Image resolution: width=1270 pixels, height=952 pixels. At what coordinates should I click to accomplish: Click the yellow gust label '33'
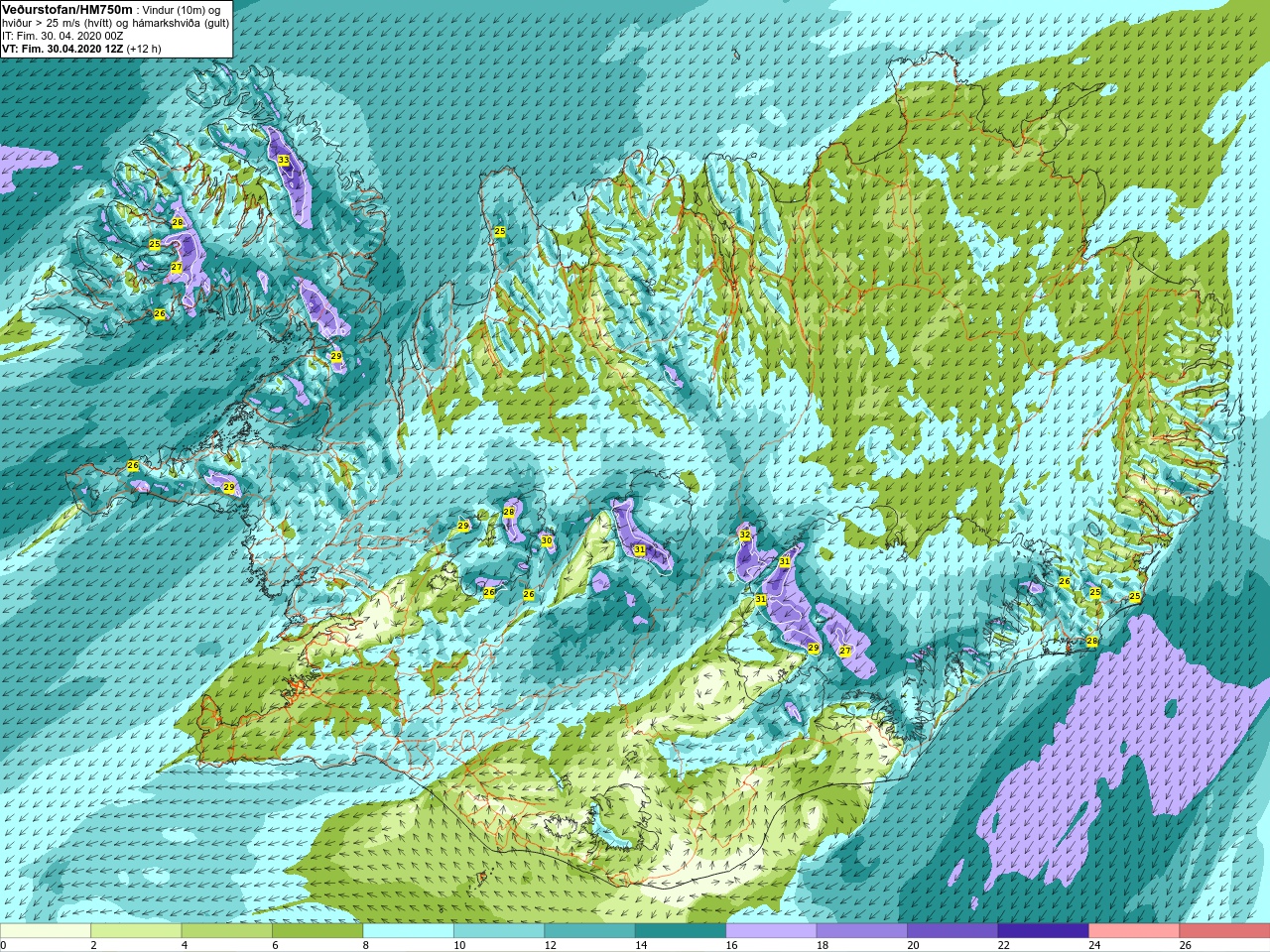coord(284,160)
